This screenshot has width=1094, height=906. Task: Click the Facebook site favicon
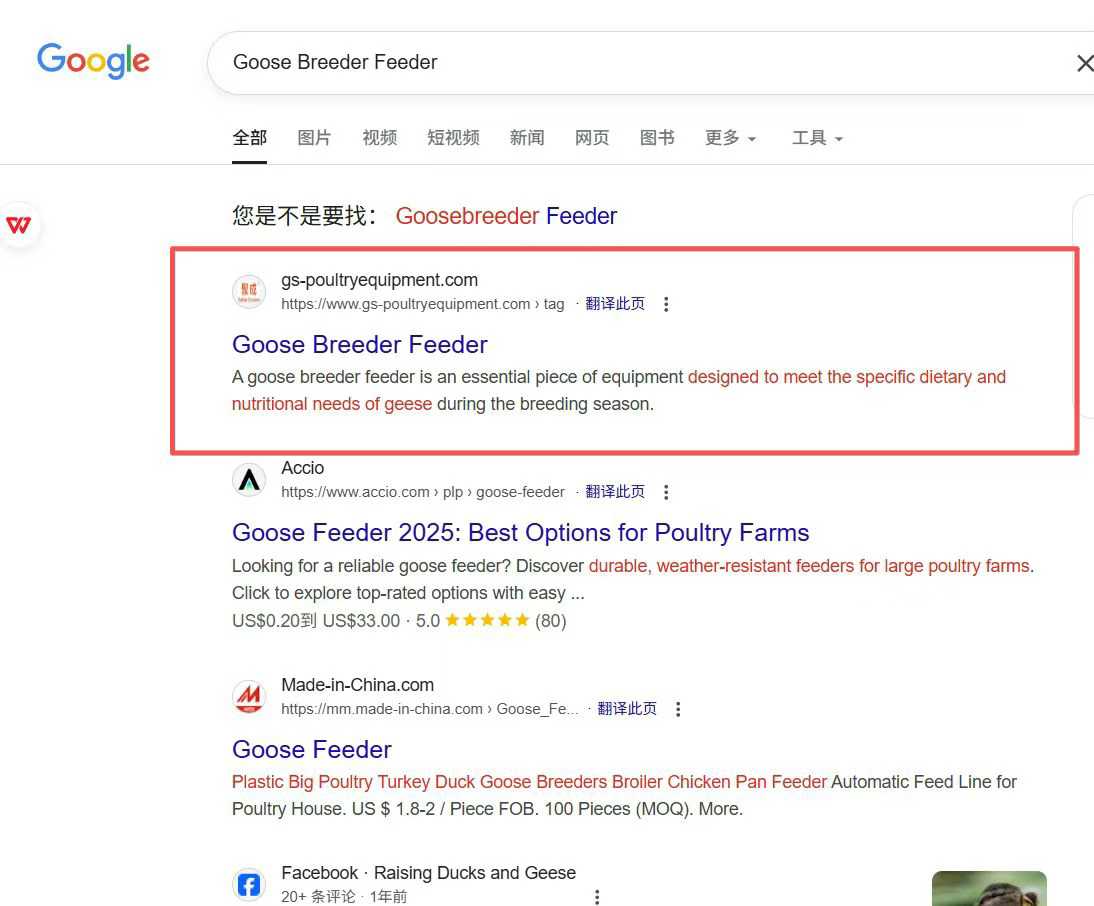tap(249, 884)
